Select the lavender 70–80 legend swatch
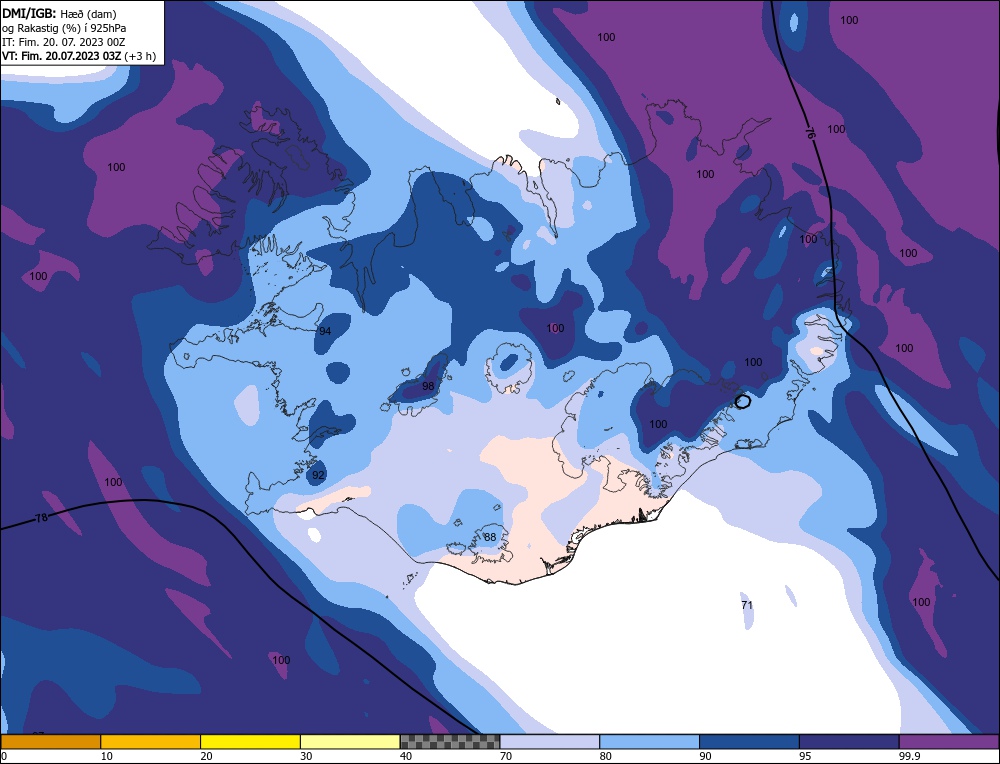 click(550, 742)
